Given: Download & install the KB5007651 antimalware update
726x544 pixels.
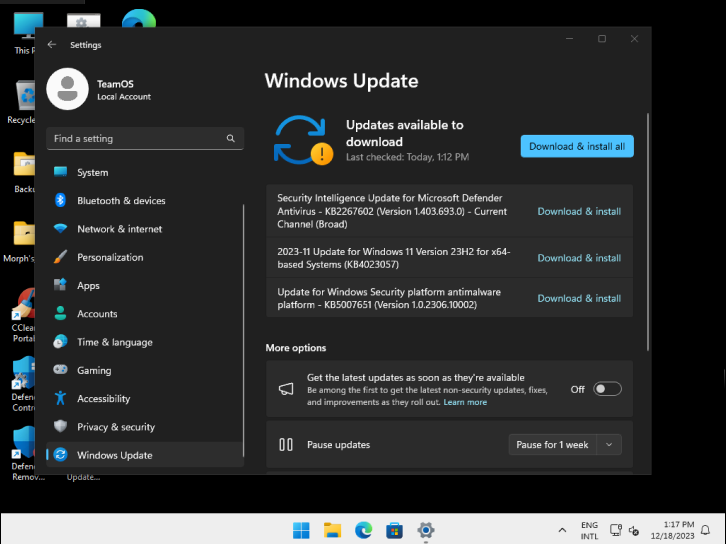Looking at the screenshot, I should [579, 298].
